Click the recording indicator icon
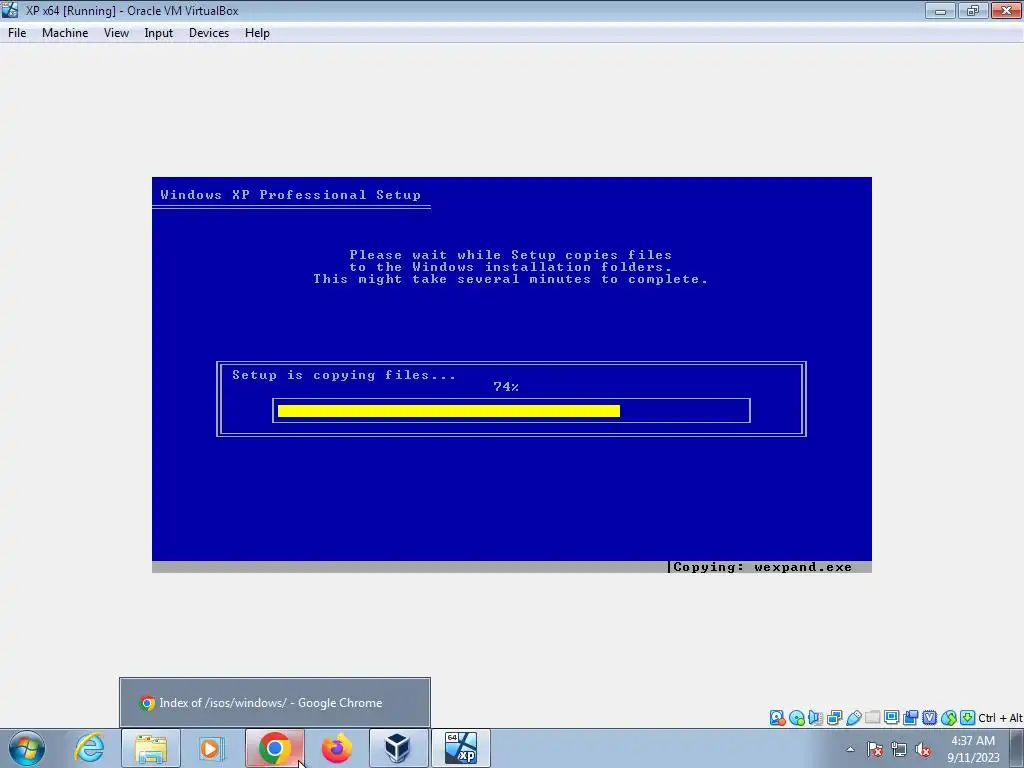 point(910,718)
